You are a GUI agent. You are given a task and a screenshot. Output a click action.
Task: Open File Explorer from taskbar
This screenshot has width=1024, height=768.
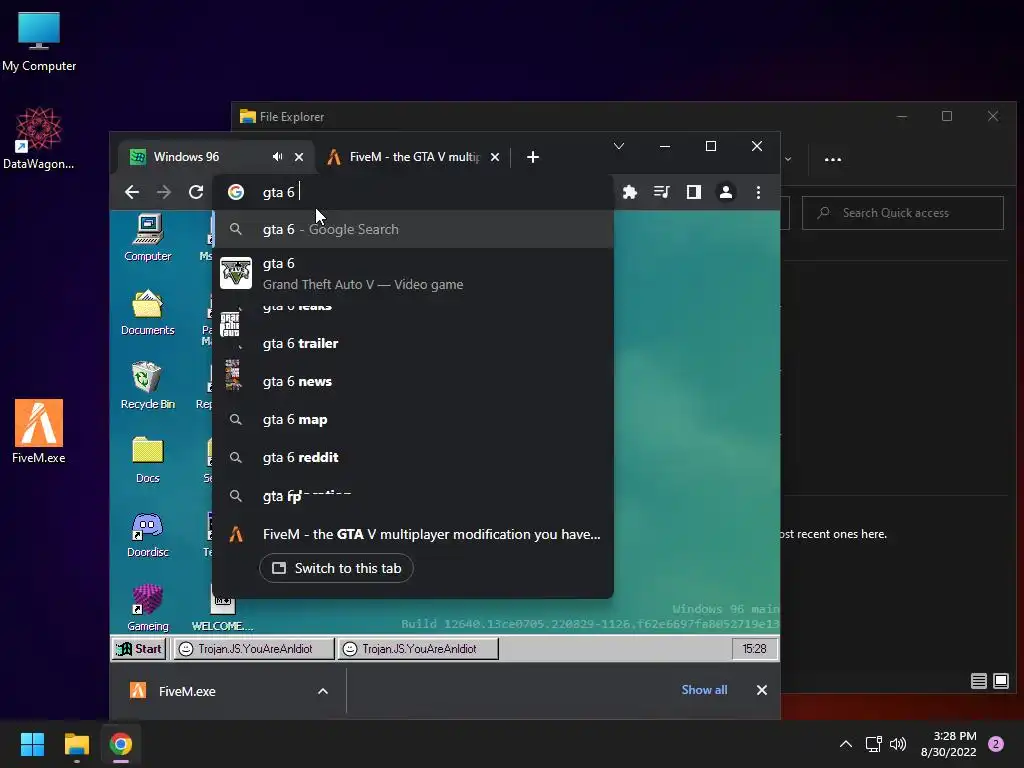pos(76,744)
